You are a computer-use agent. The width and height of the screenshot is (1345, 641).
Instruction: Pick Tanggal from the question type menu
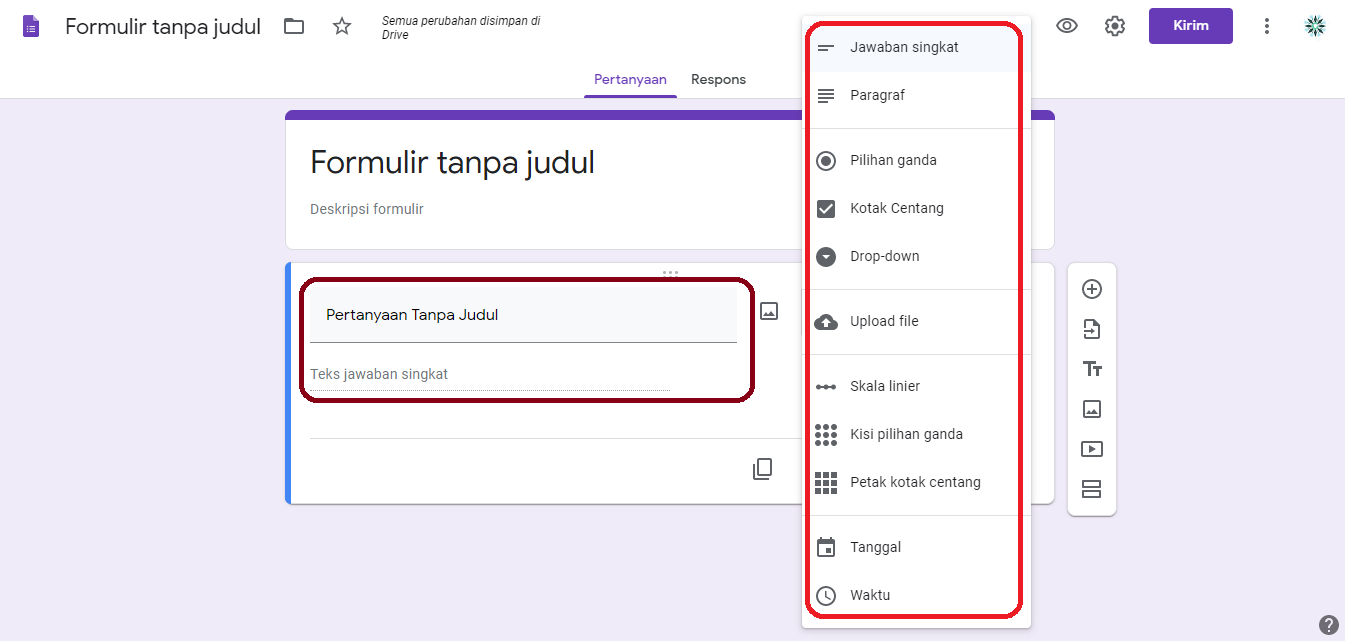tap(876, 546)
